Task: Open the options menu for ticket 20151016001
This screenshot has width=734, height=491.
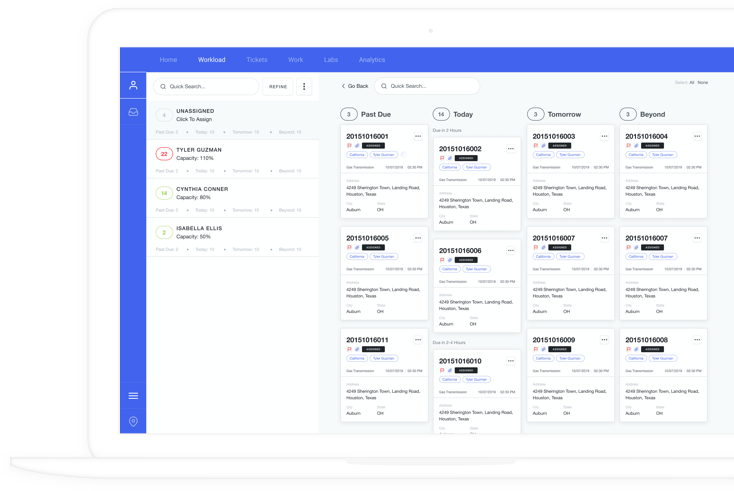Action: click(x=418, y=137)
